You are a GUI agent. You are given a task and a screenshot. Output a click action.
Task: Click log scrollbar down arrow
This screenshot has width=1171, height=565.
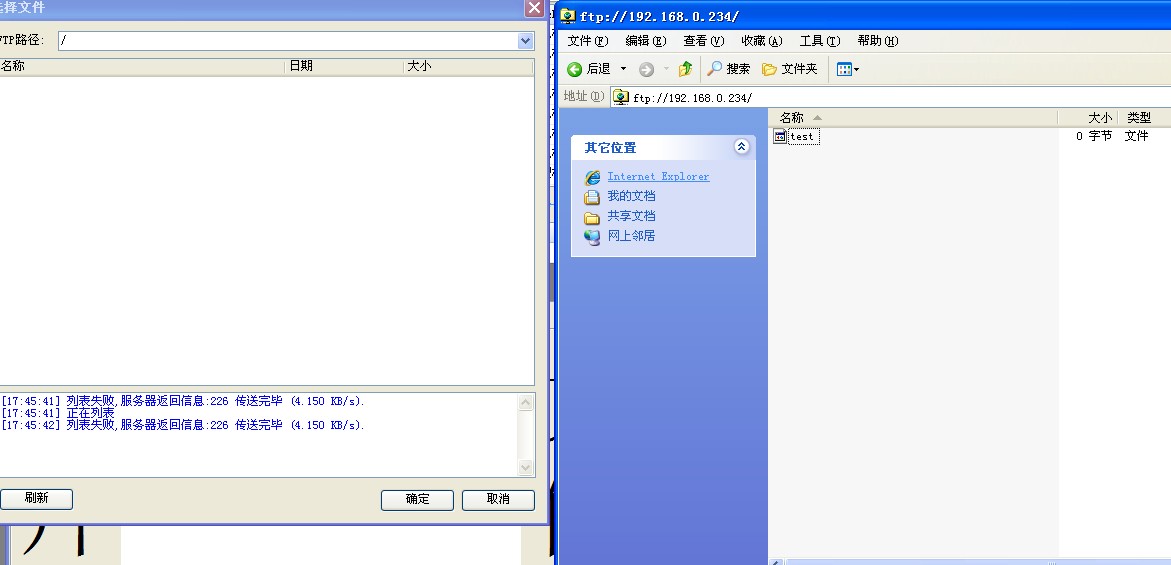click(x=526, y=468)
